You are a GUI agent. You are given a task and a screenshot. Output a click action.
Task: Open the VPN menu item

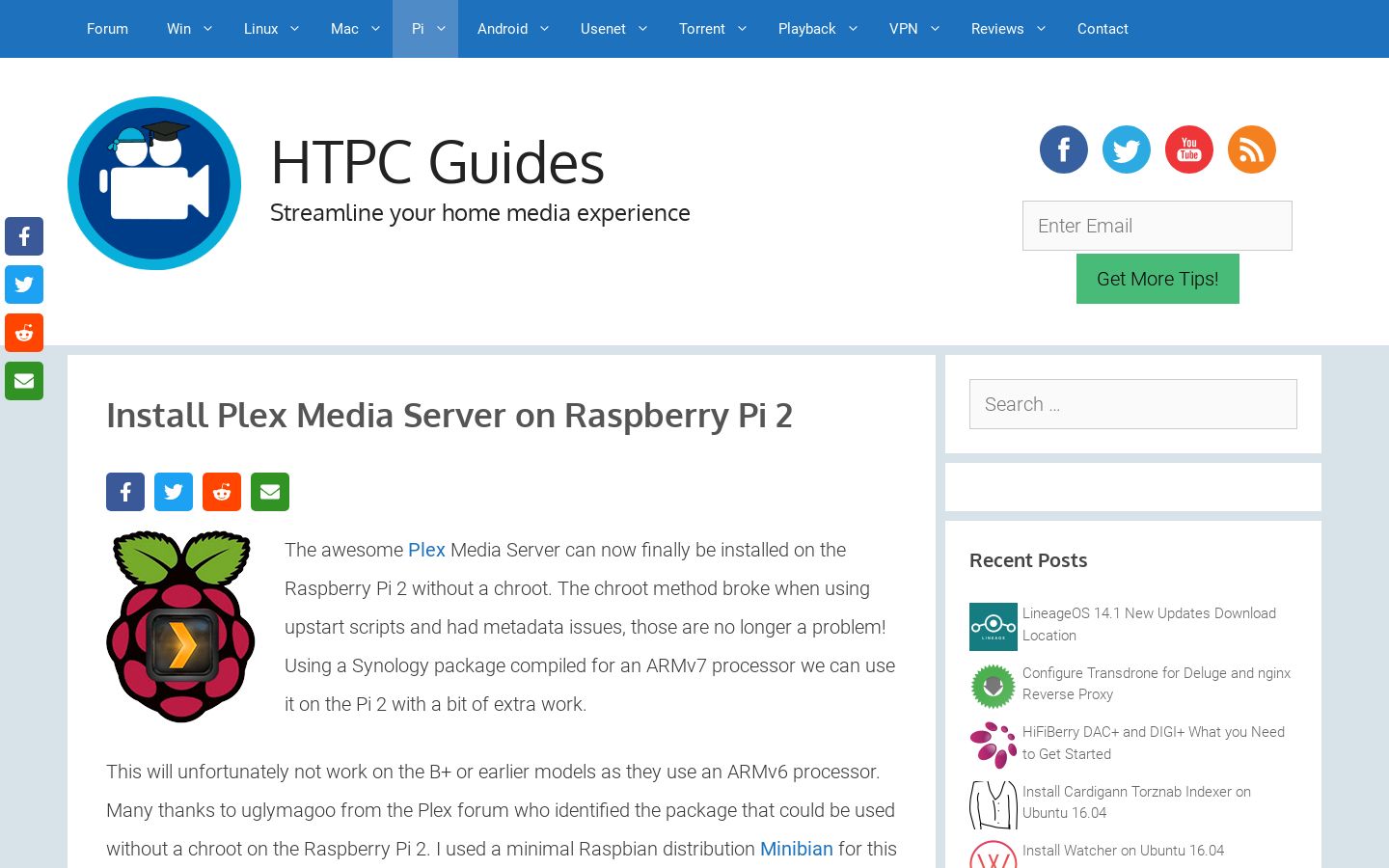[903, 29]
